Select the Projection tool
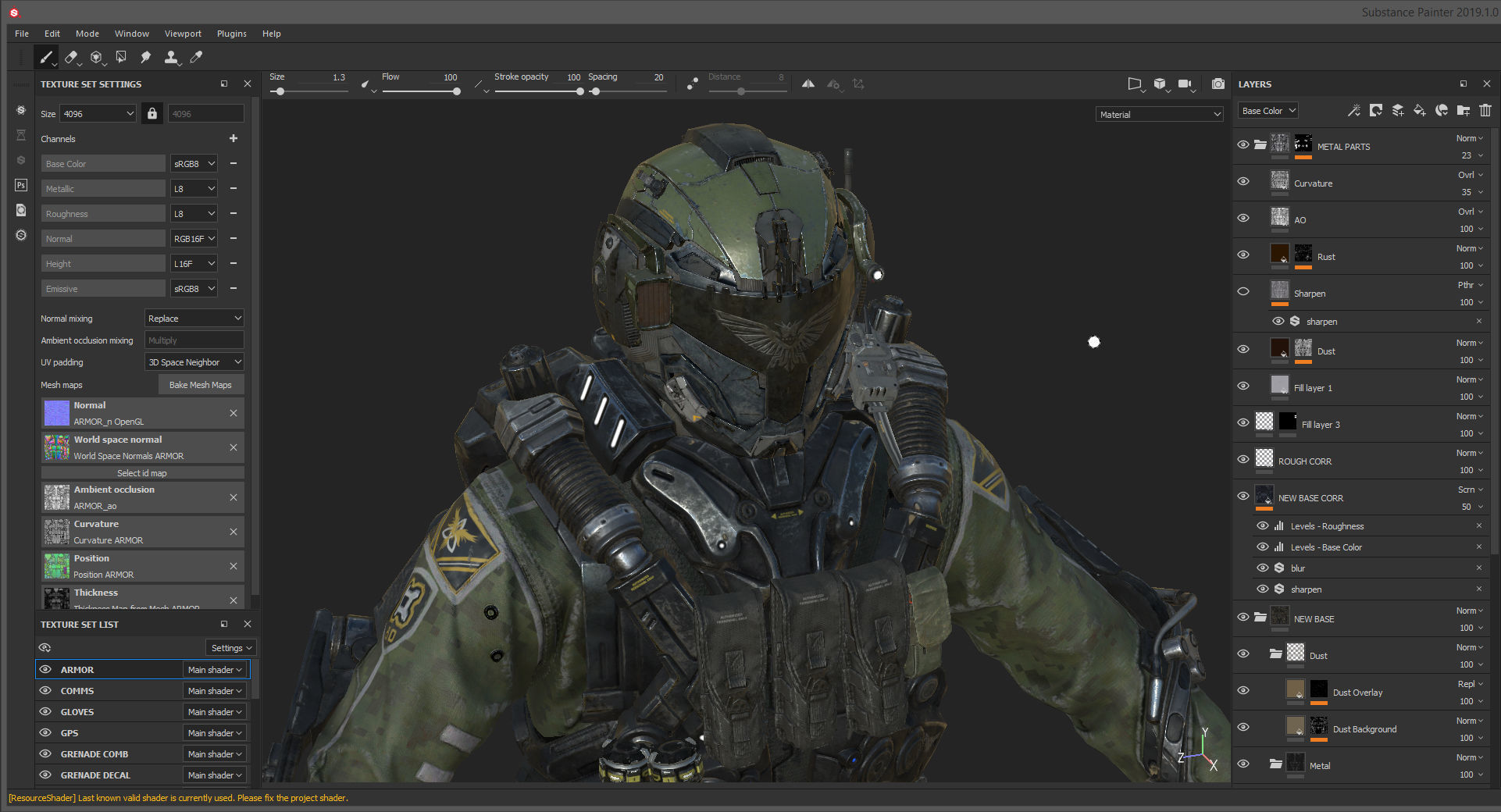 click(96, 57)
